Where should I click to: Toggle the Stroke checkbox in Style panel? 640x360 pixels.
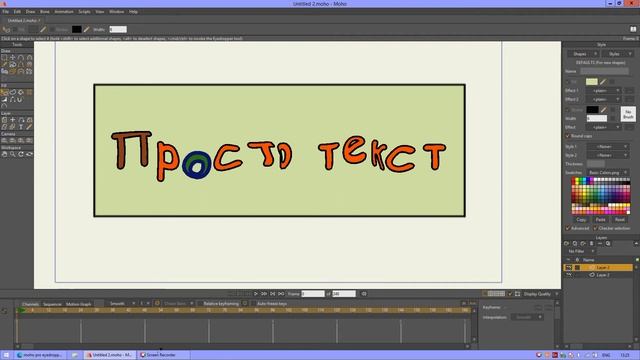point(567,110)
